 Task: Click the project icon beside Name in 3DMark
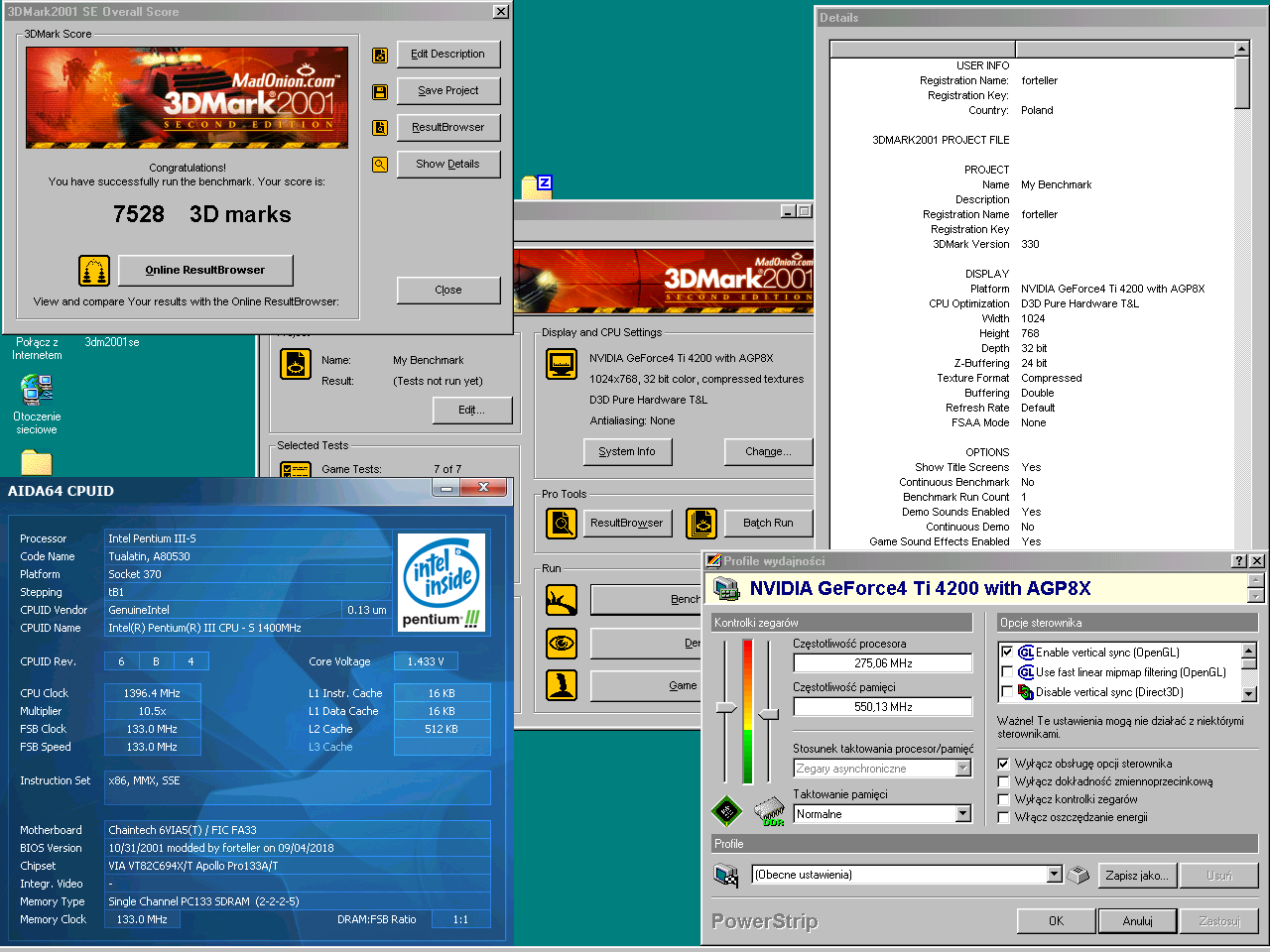pos(296,364)
